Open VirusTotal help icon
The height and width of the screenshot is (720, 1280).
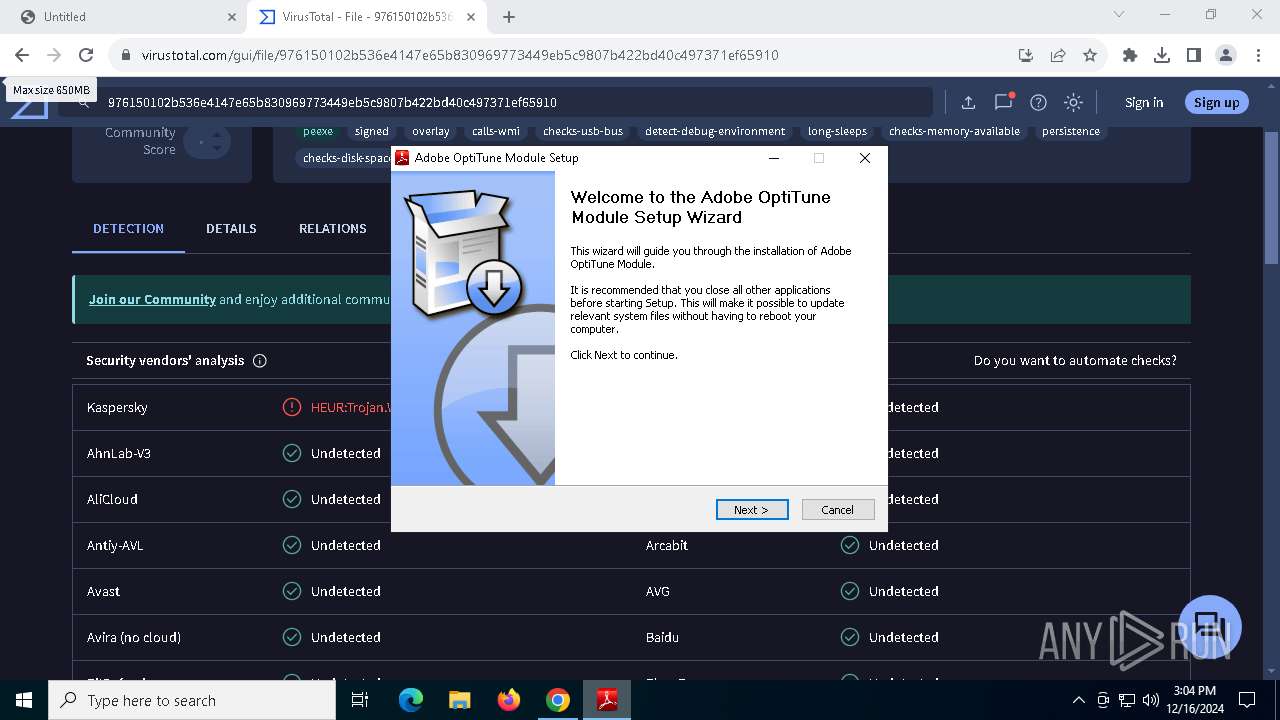[1038, 102]
